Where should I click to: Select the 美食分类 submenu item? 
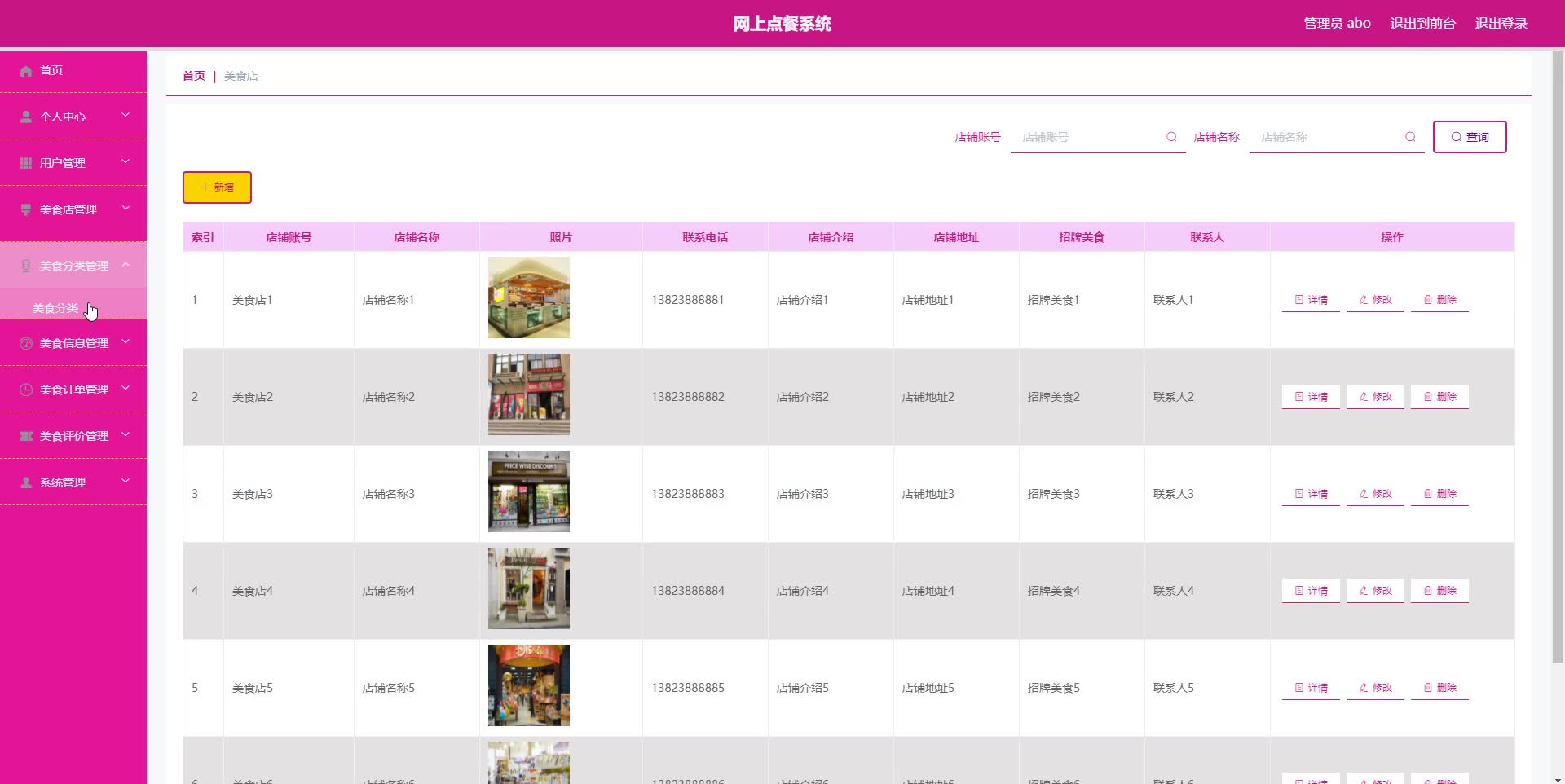tap(73, 308)
